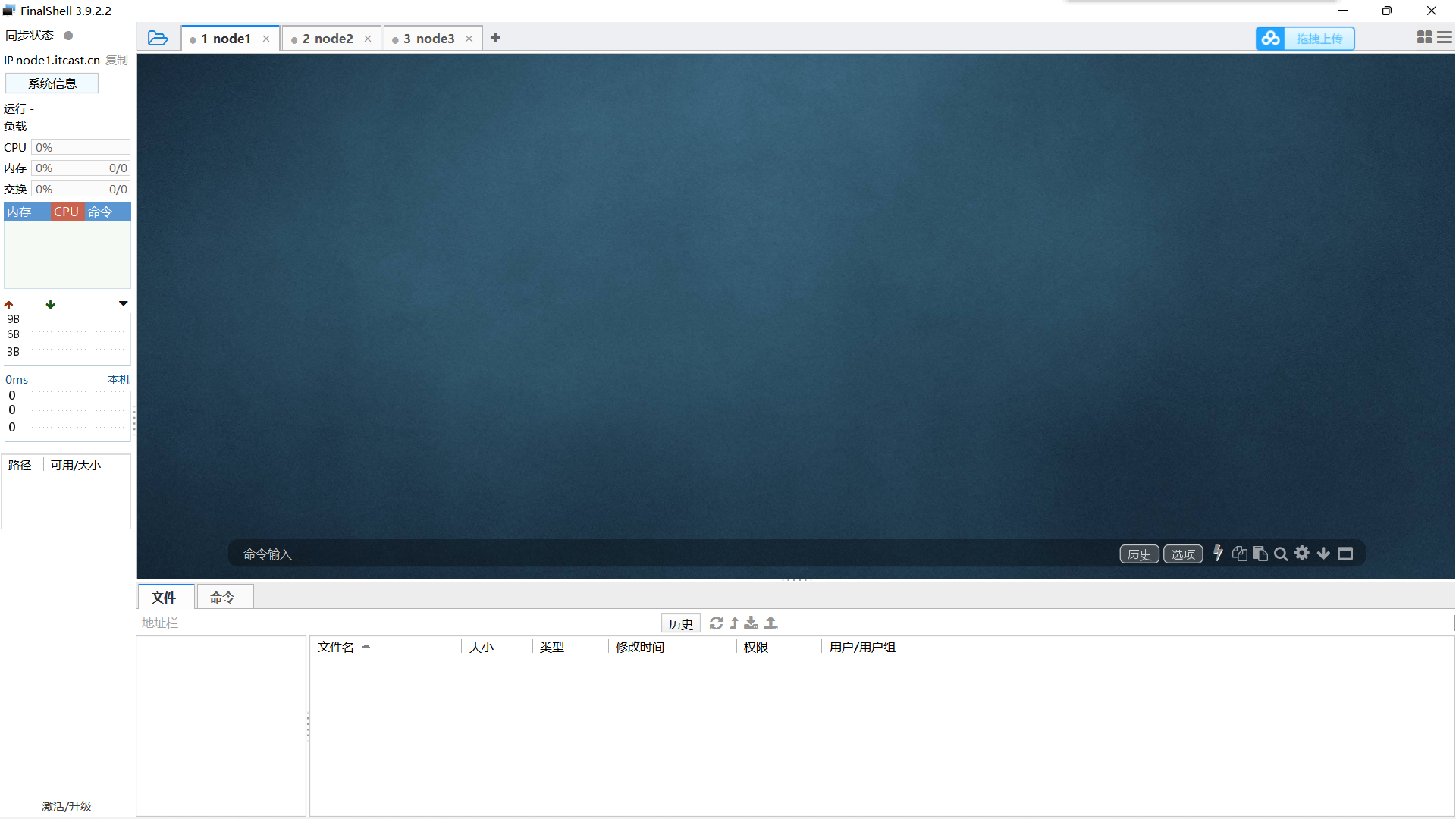Click the 选项 button in terminal

pos(1183,554)
